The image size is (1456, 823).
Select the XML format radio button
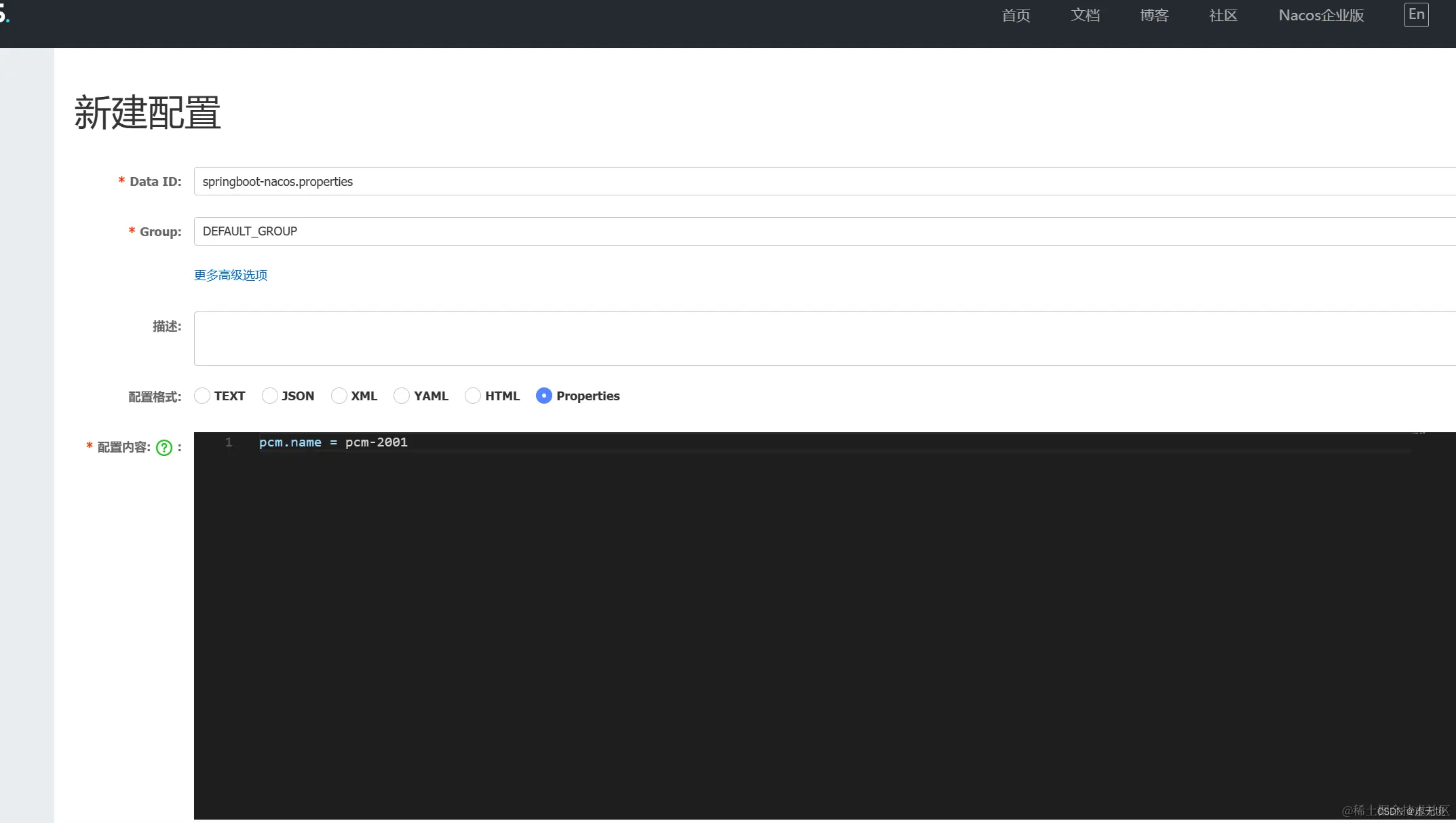(x=339, y=396)
